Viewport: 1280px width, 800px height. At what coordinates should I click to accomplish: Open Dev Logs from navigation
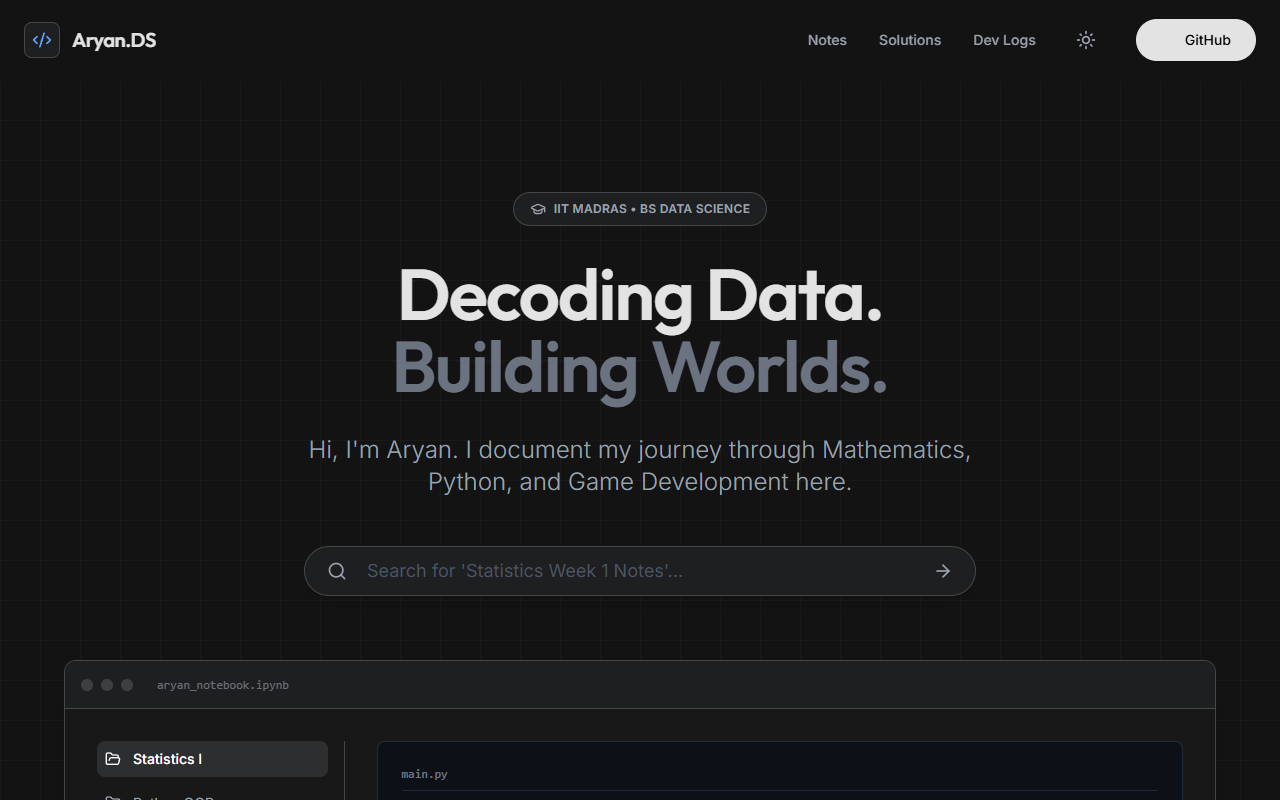(1004, 40)
